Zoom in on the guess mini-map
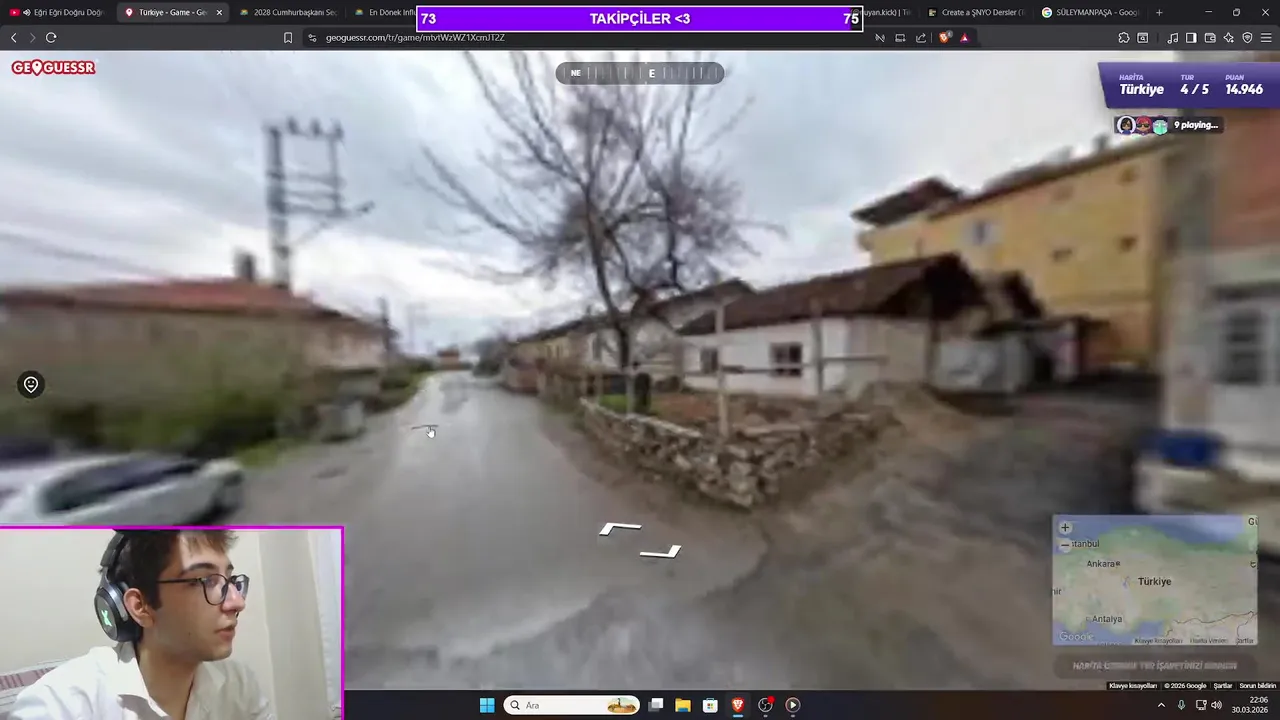Image resolution: width=1280 pixels, height=720 pixels. tap(1065, 528)
